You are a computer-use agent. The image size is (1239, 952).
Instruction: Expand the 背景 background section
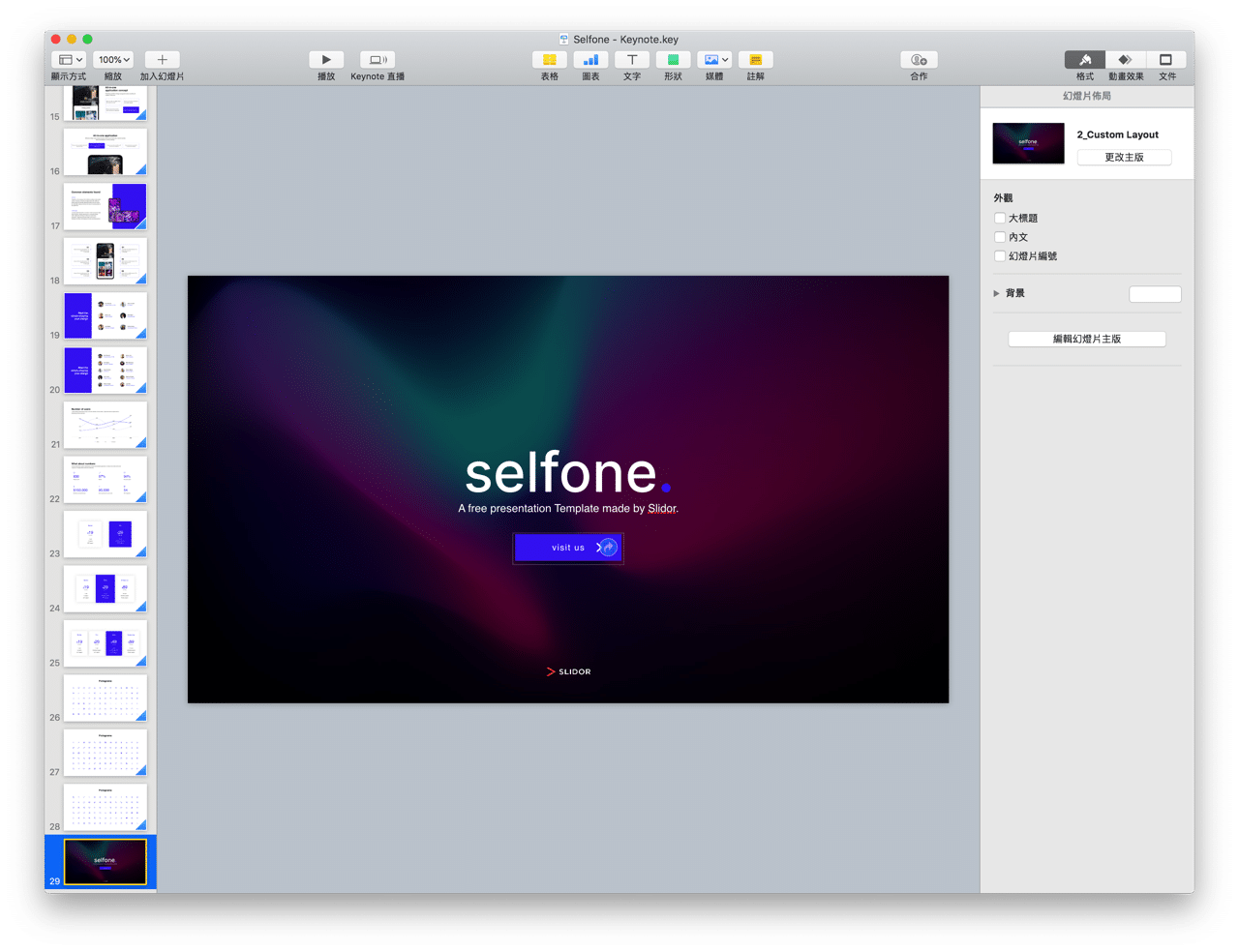[996, 293]
